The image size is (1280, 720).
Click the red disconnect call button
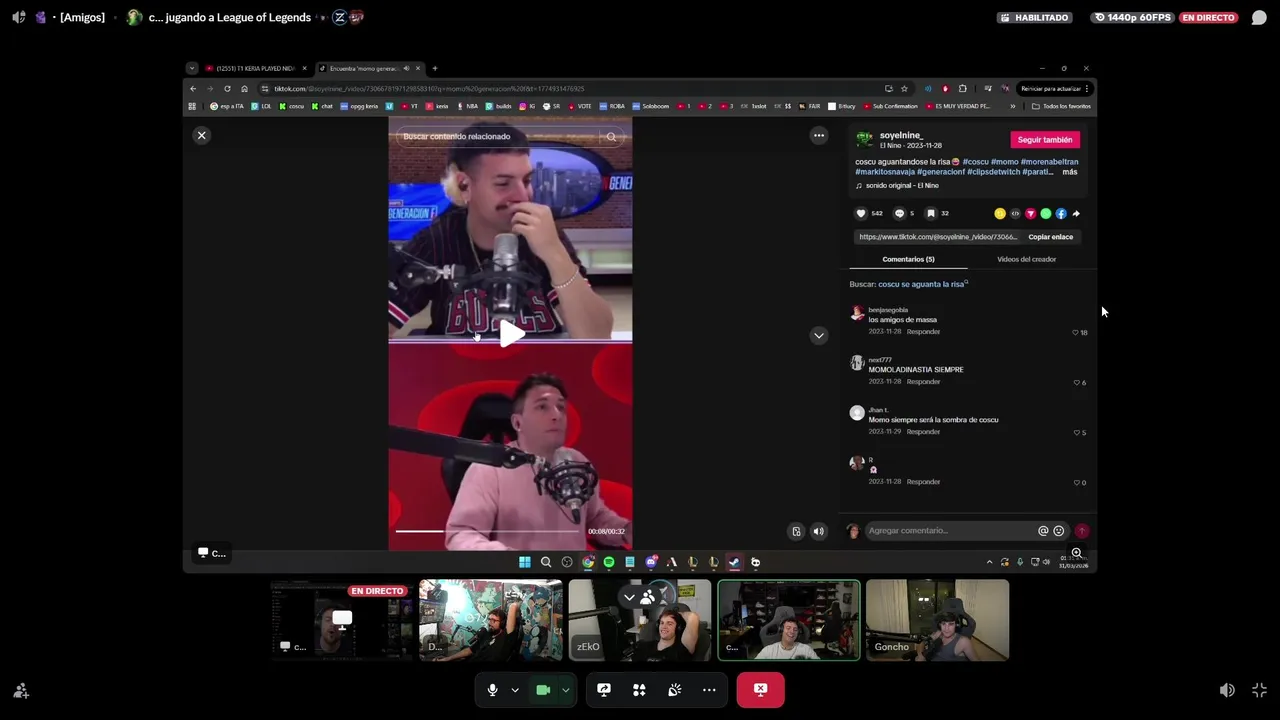point(760,689)
